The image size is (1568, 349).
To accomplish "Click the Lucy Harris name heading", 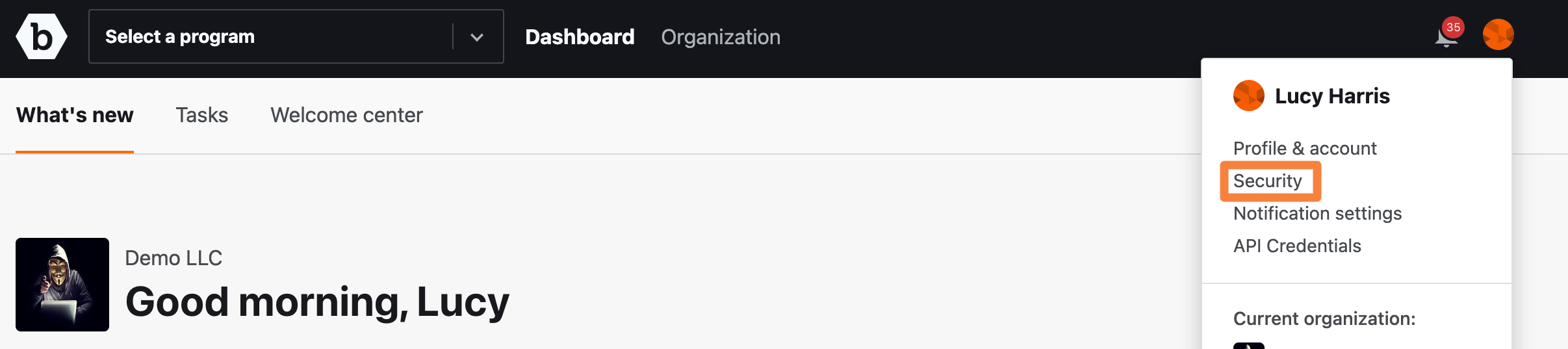I will 1332,96.
